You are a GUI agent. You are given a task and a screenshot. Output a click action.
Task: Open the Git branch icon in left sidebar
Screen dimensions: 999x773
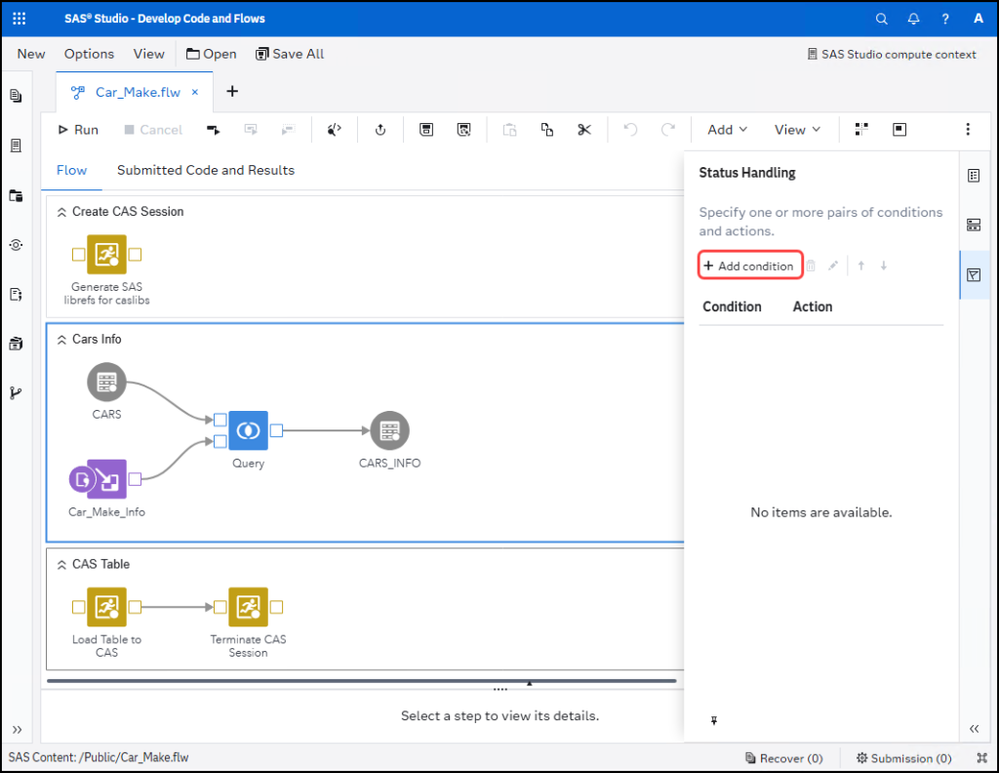(16, 393)
